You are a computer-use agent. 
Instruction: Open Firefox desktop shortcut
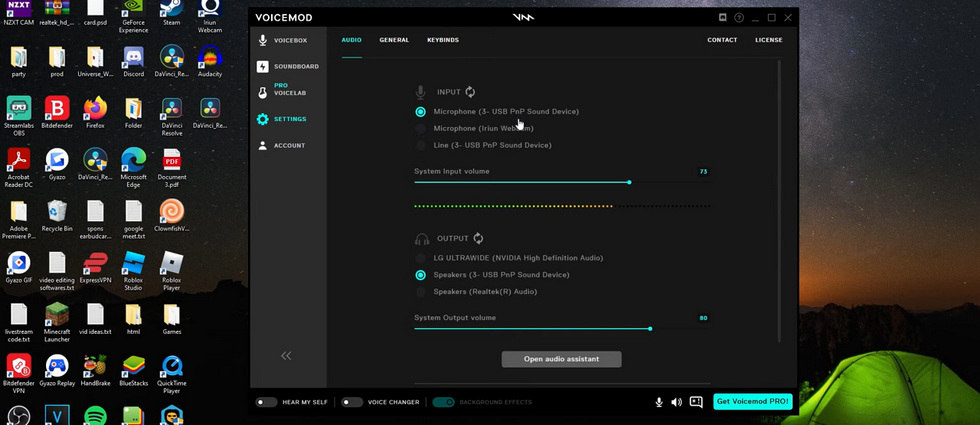tap(95, 112)
